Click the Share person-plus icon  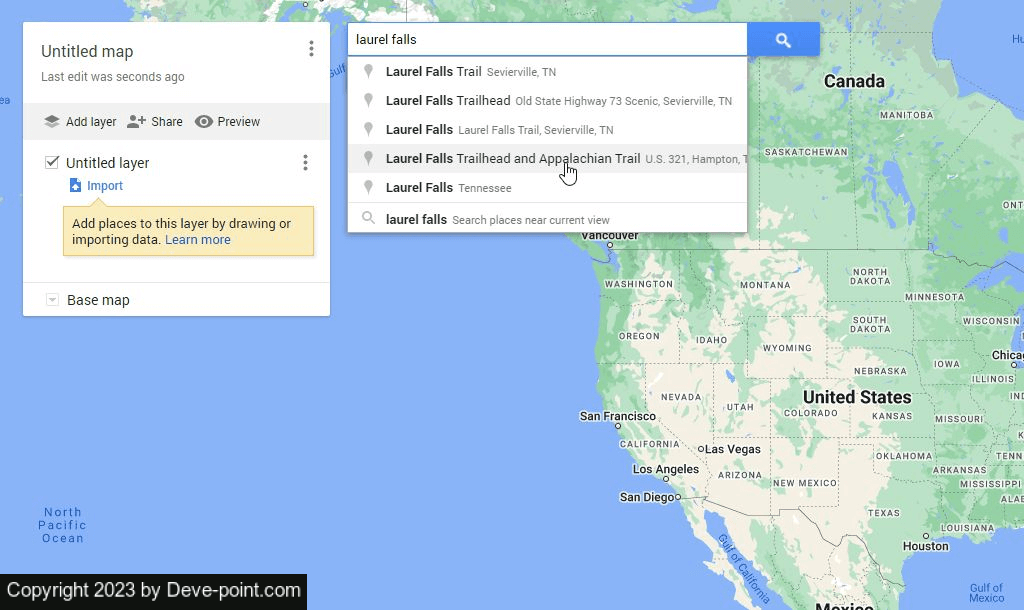137,122
